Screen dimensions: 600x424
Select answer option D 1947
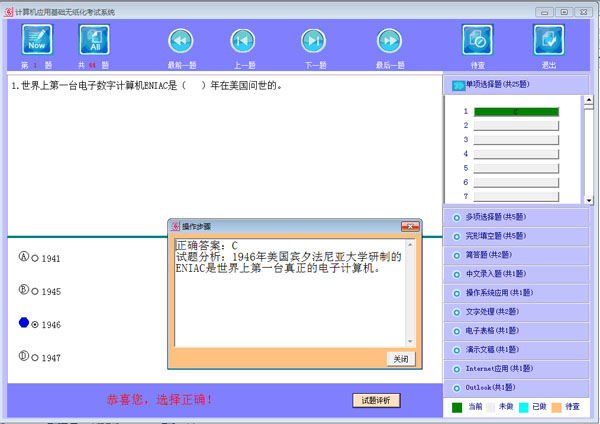pyautogui.click(x=36, y=357)
